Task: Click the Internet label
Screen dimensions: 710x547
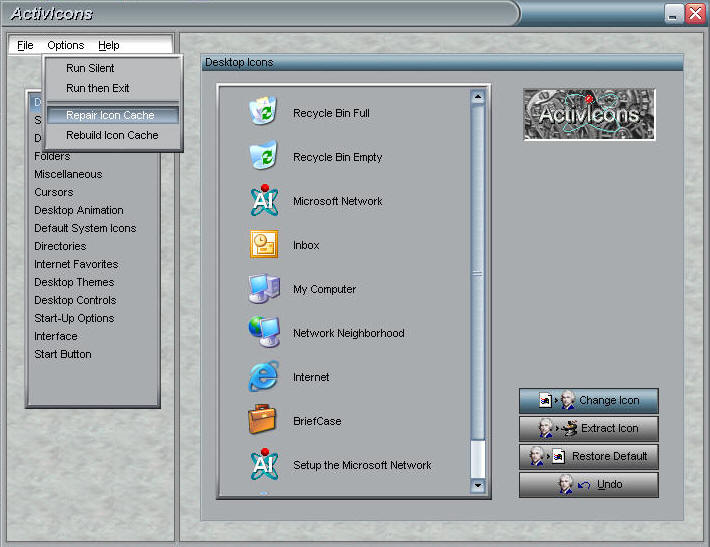Action: pos(311,377)
